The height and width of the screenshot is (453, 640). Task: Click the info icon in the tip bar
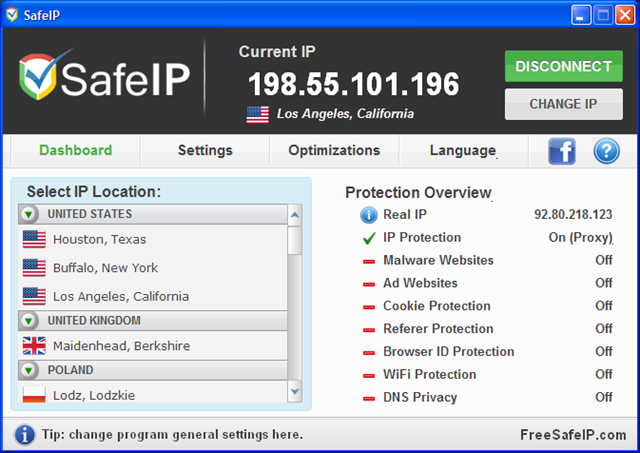tap(24, 435)
